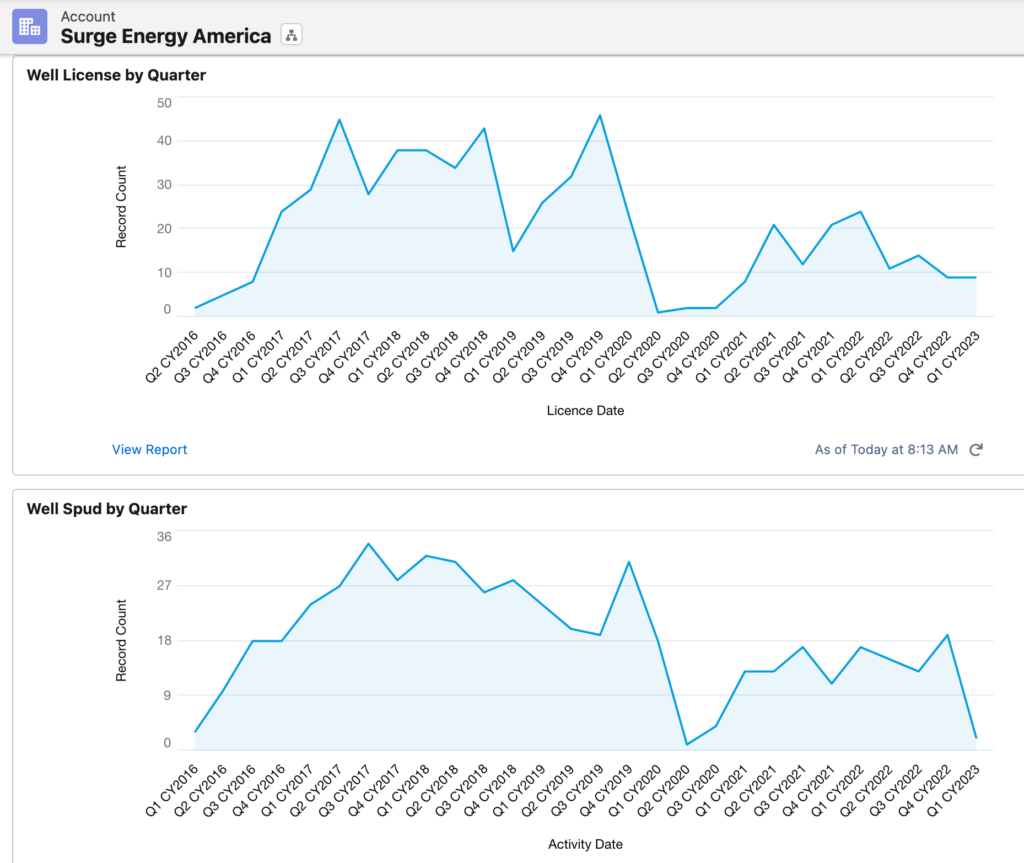This screenshot has width=1024, height=863.
Task: Click the Q3 CY2017 peak on spud chart
Action: (x=369, y=543)
